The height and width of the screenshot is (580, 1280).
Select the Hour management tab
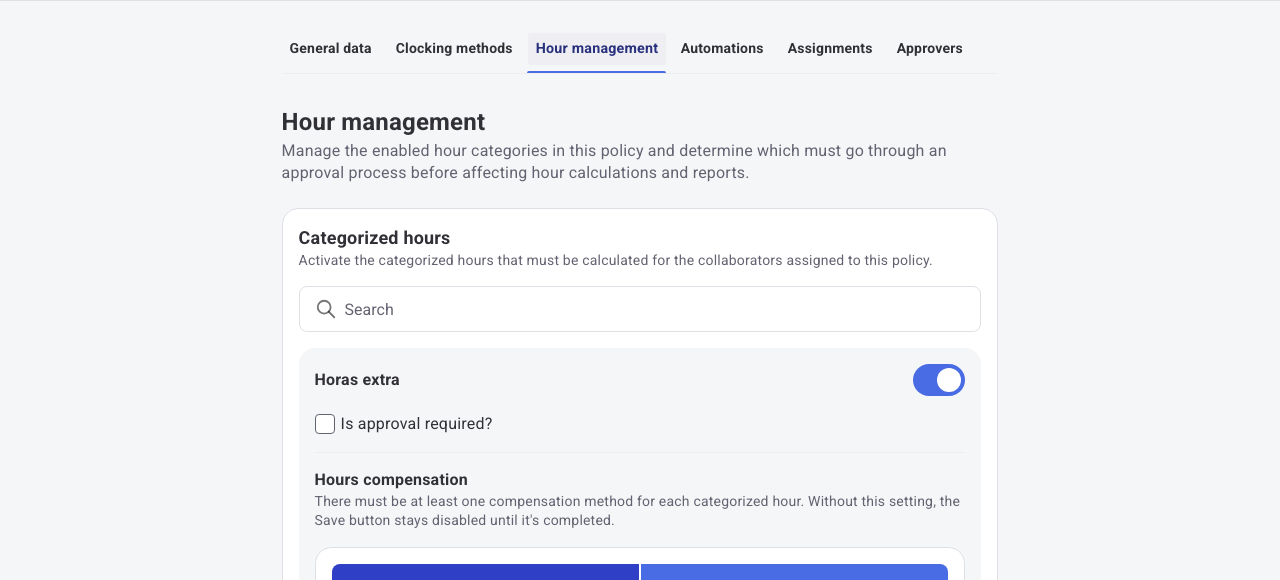pyautogui.click(x=597, y=48)
